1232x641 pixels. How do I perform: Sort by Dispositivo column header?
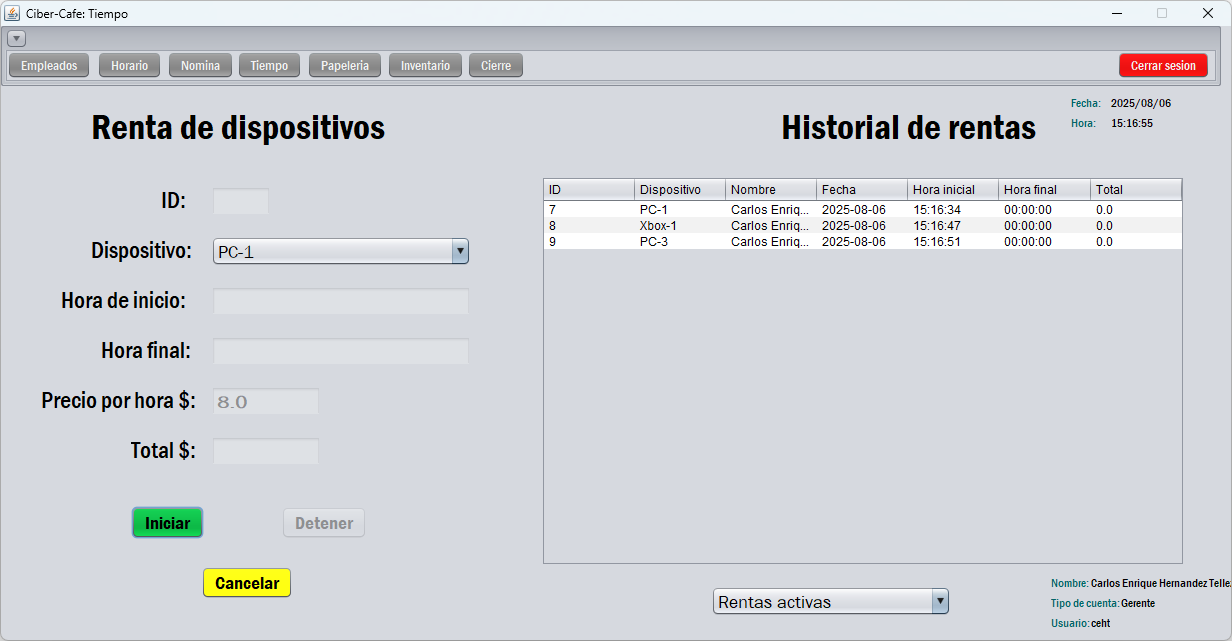(680, 190)
